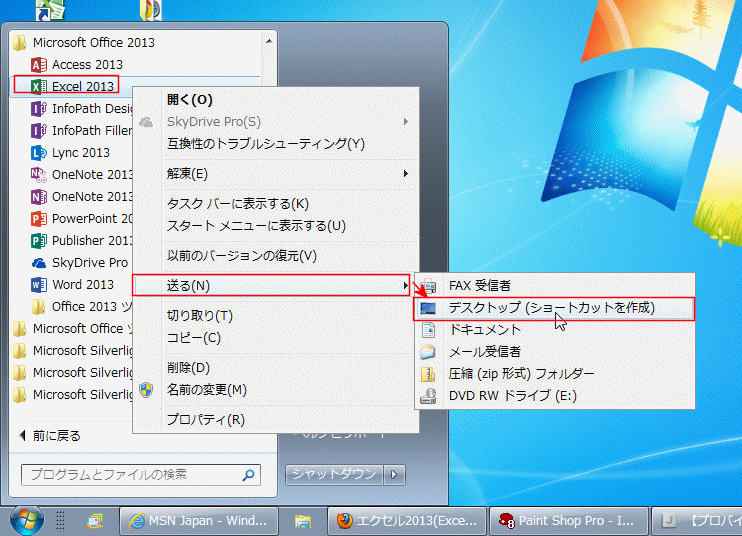
Task: Click the Word 2013 icon
Action: [39, 284]
